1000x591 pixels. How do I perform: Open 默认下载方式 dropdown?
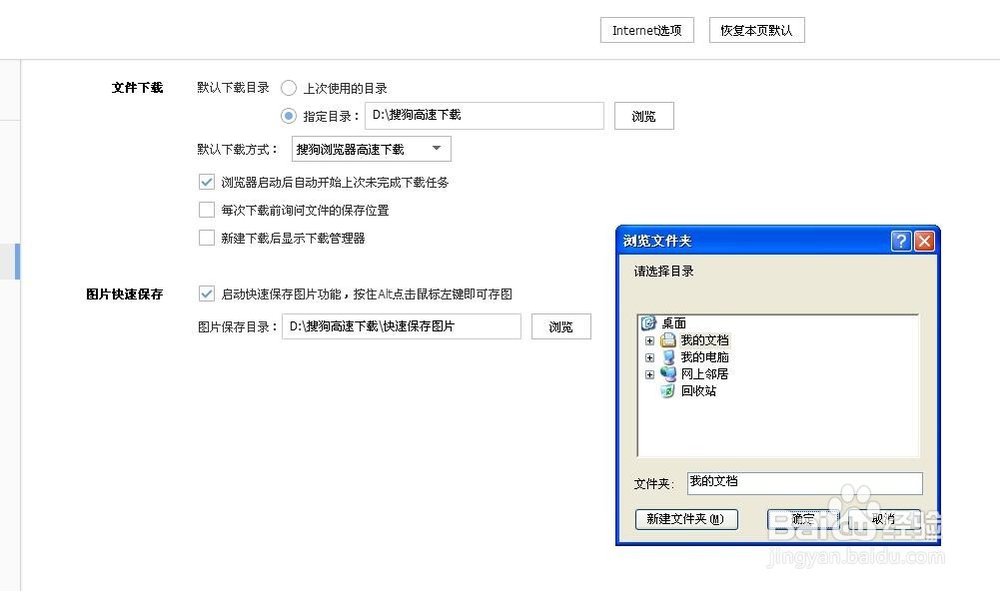(x=371, y=149)
